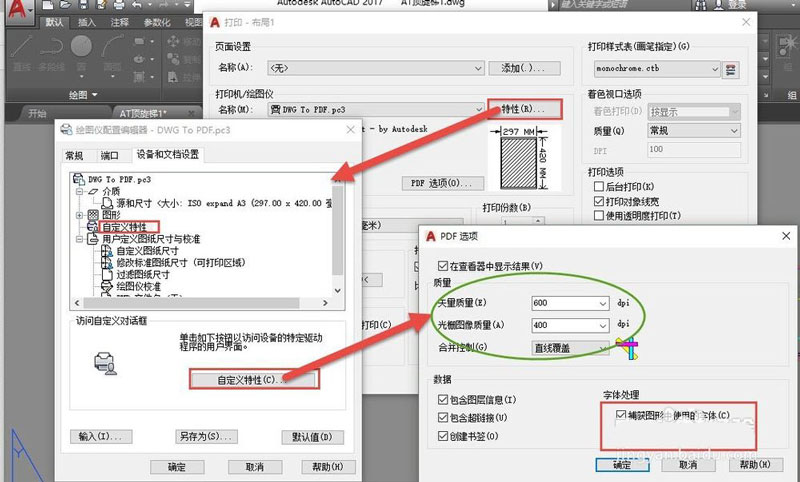Enable 后台打印 checkbox
The image size is (800, 482).
pyautogui.click(x=599, y=187)
